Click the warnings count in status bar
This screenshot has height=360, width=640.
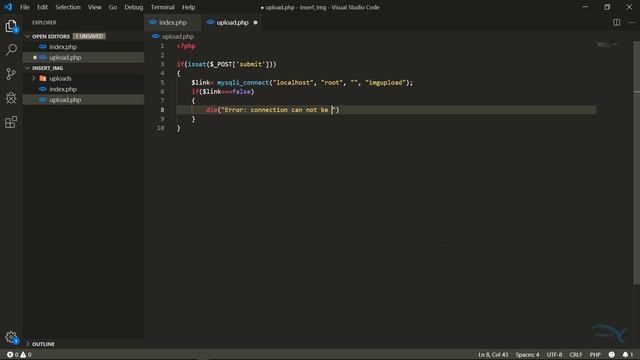coord(26,355)
